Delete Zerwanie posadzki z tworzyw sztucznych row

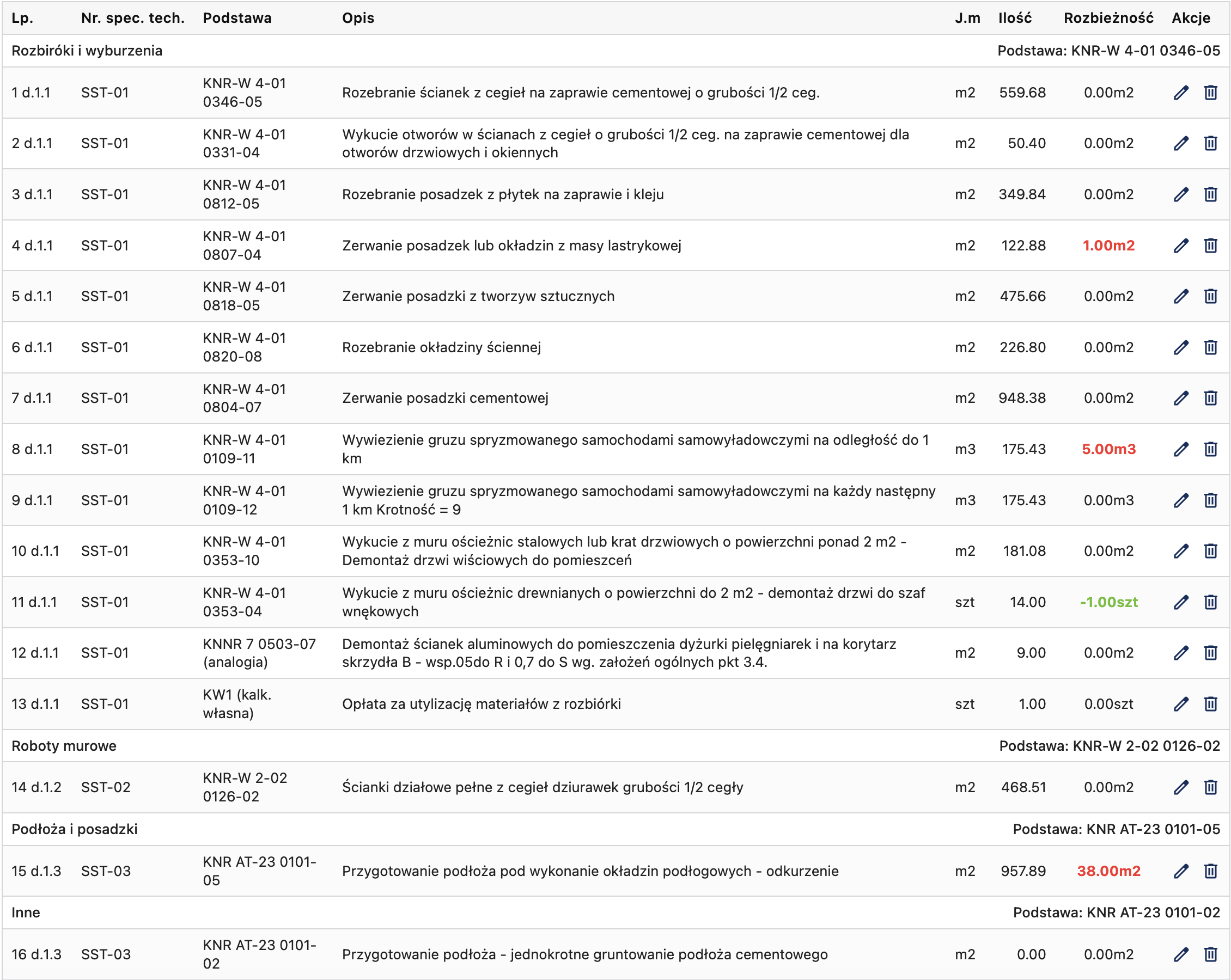pyautogui.click(x=1210, y=296)
